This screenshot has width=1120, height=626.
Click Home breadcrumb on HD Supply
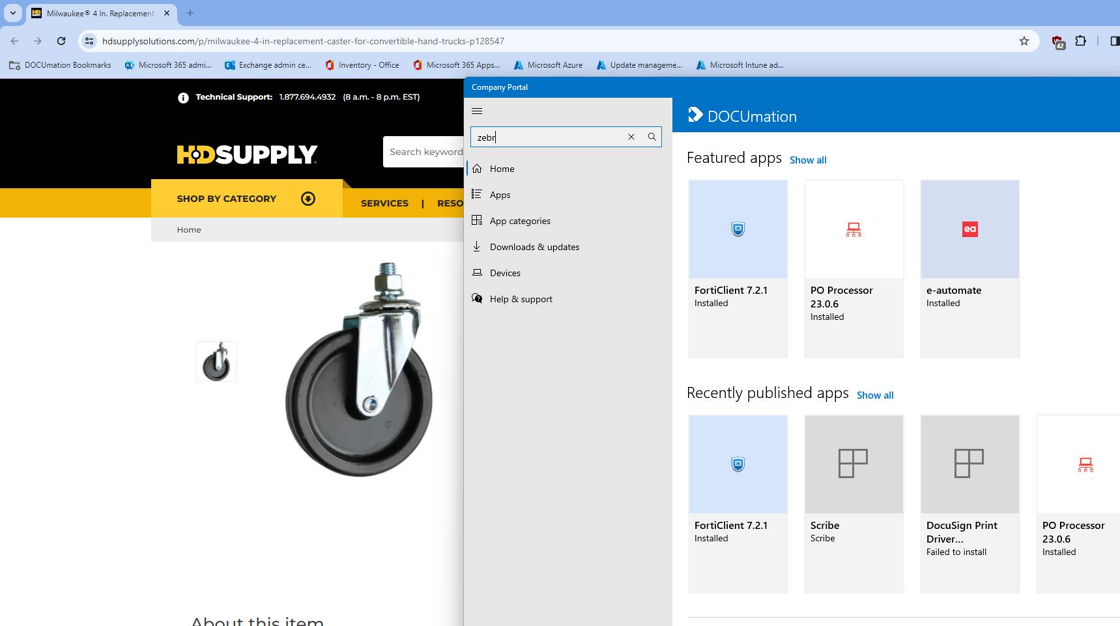click(189, 229)
